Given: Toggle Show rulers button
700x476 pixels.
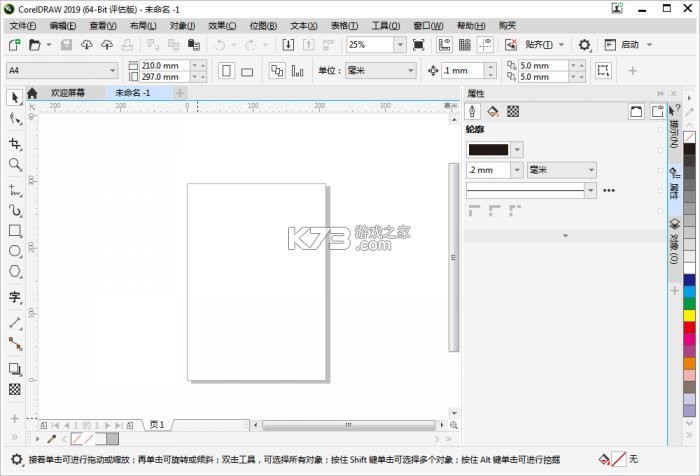Looking at the screenshot, I should (x=444, y=45).
